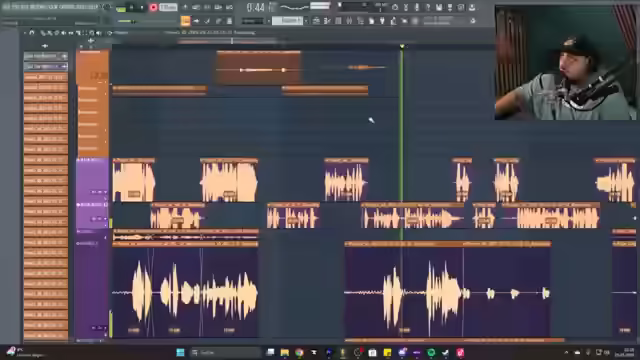The height and width of the screenshot is (360, 640).
Task: Open the channel rack toolbar icon
Action: point(338,20)
